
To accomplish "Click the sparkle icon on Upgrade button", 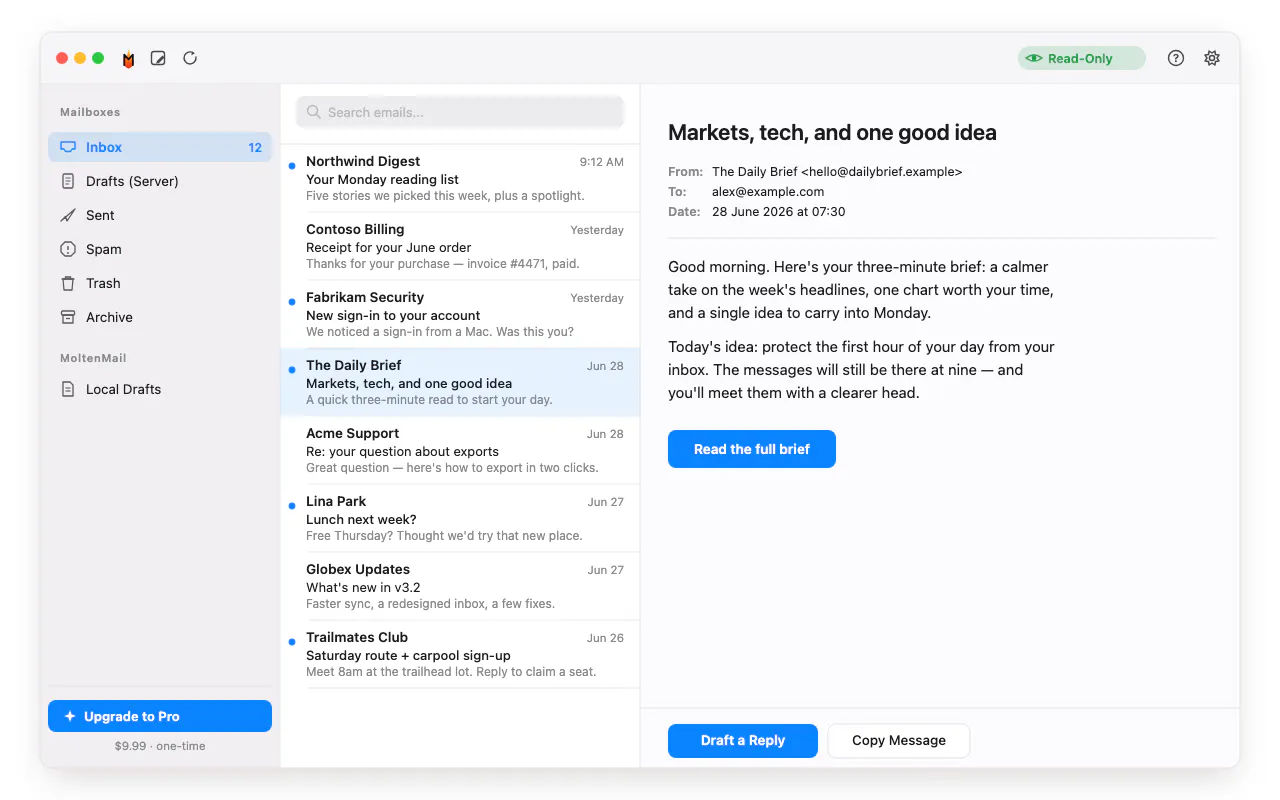I will (69, 716).
